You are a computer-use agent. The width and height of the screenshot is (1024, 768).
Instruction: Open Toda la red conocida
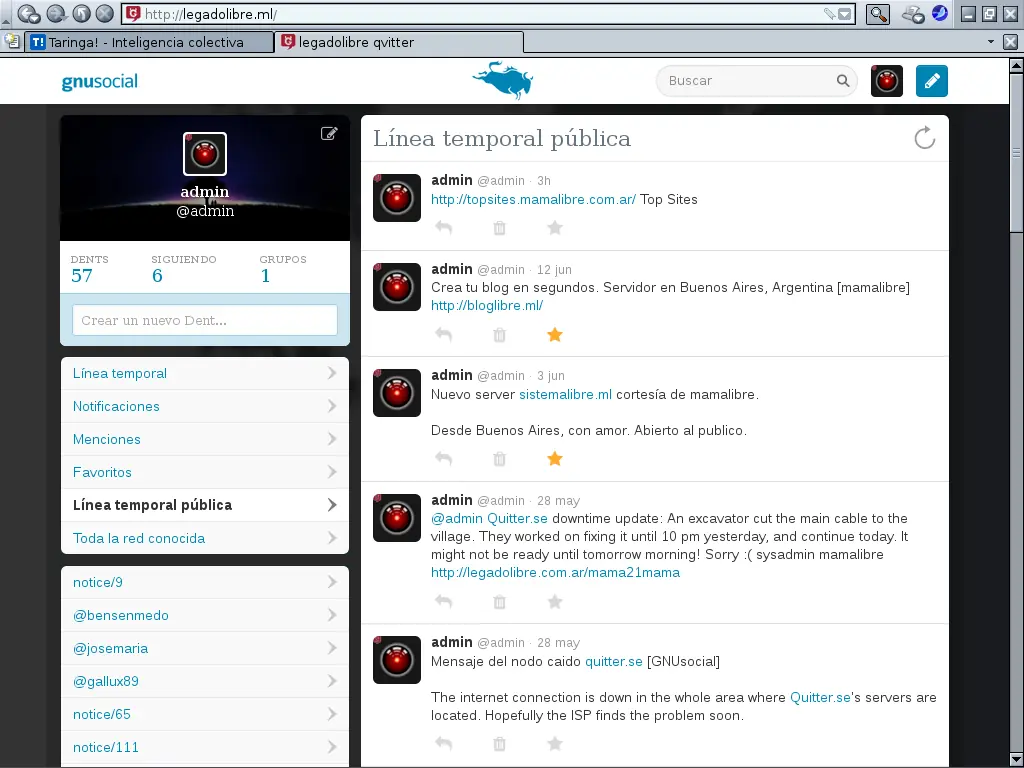point(205,538)
